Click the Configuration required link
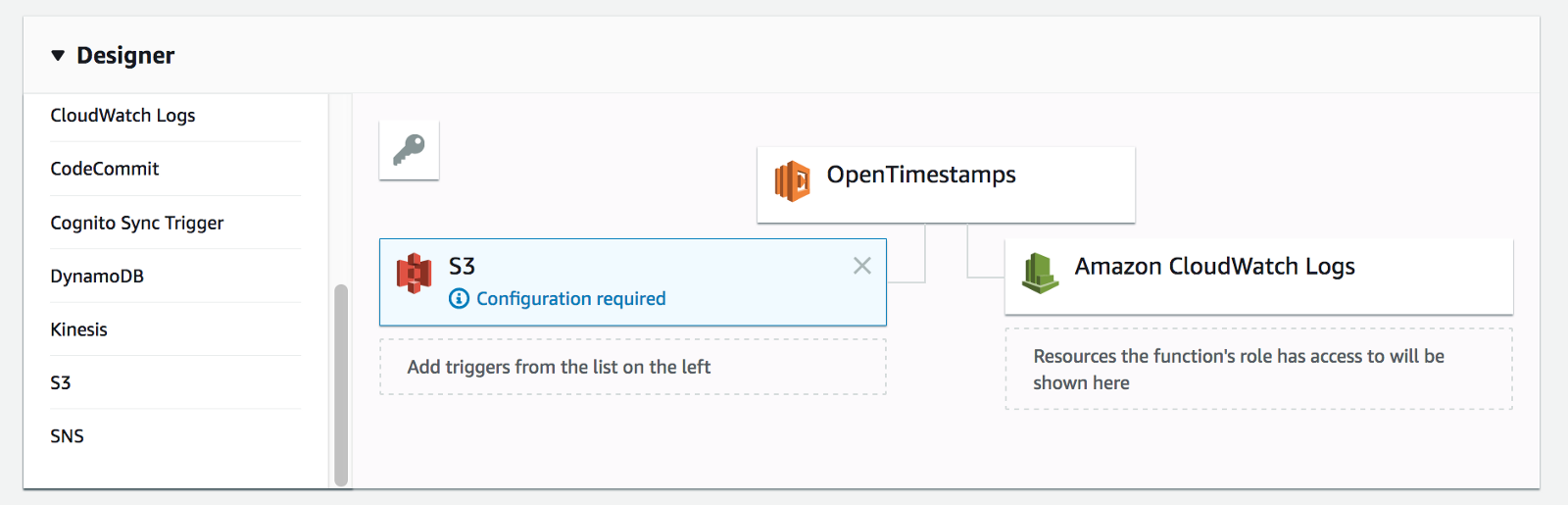 pos(570,298)
